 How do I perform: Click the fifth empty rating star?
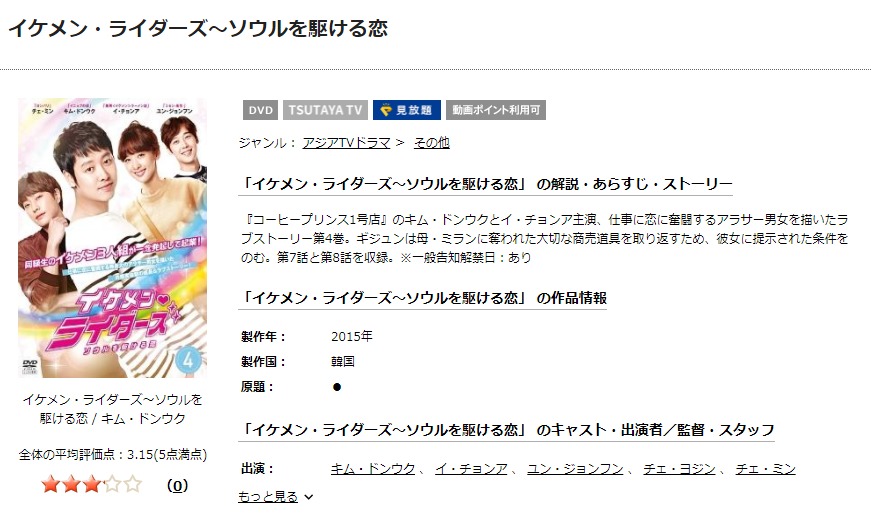coord(133,485)
